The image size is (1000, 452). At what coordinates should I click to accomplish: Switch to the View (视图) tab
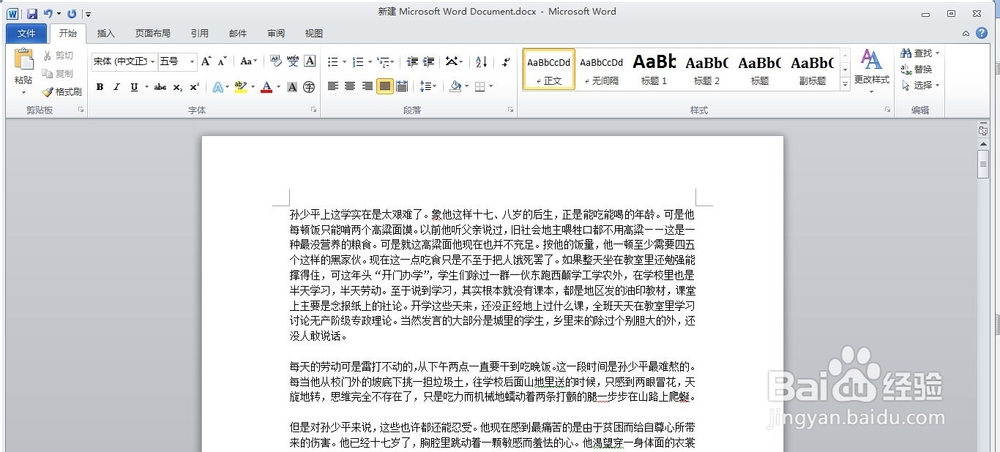314,33
